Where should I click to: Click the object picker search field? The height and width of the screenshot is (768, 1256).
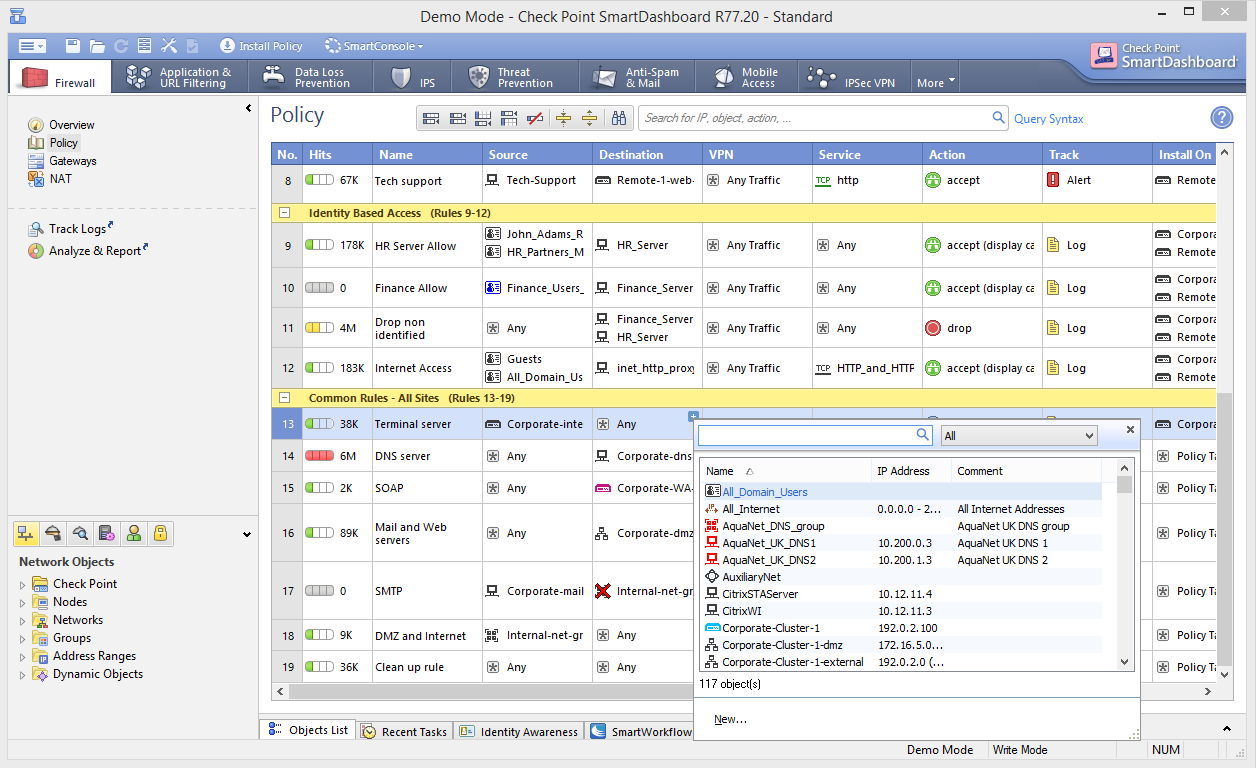[815, 435]
